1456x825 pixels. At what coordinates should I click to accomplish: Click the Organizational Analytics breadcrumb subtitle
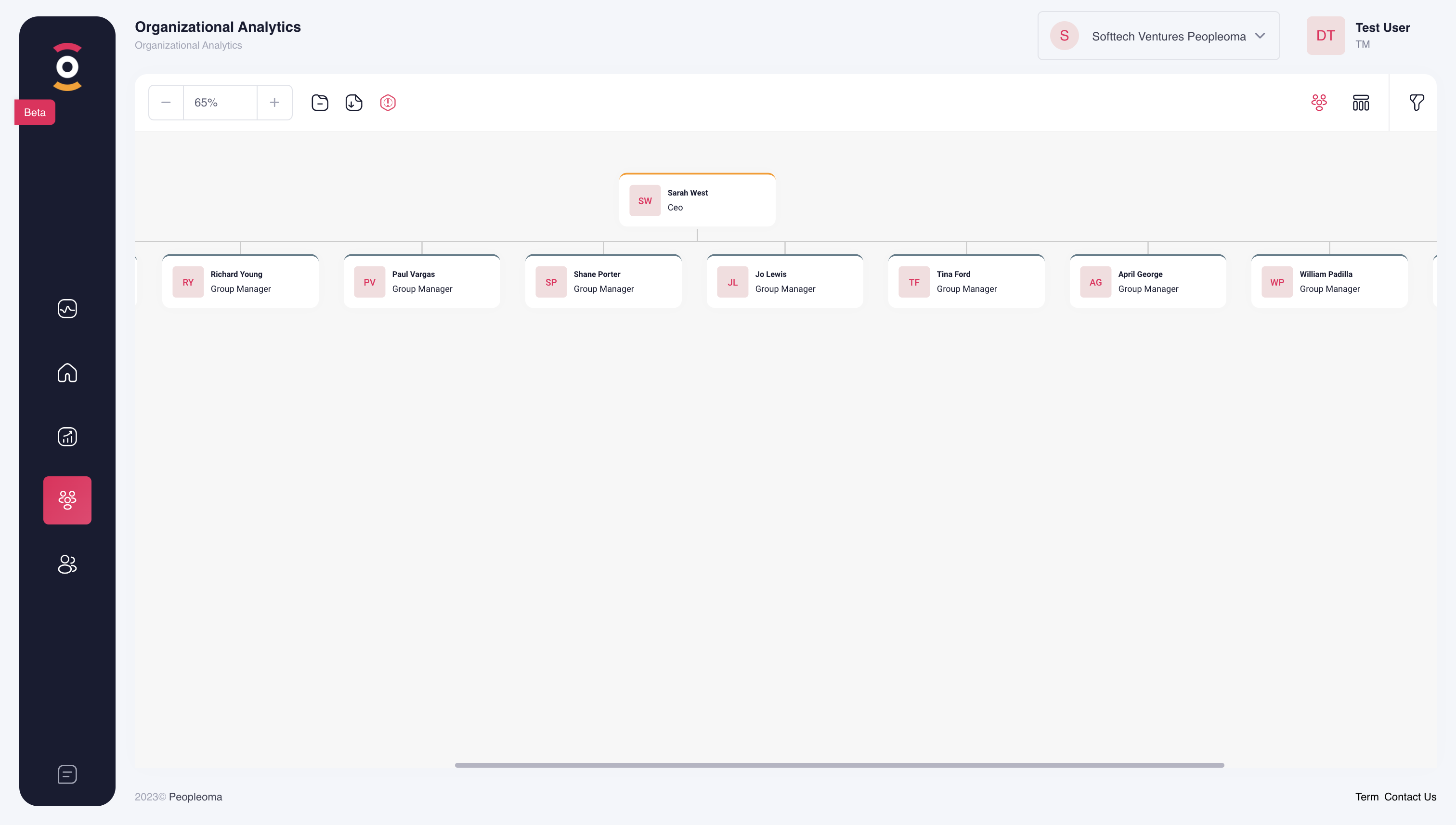pos(188,45)
